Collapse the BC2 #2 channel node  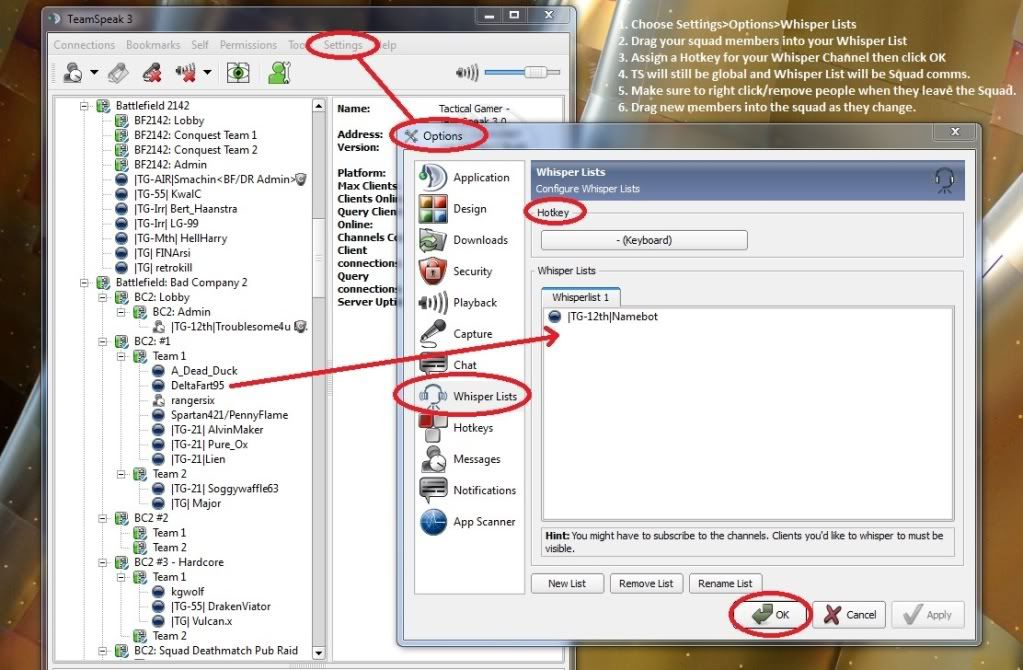point(102,518)
